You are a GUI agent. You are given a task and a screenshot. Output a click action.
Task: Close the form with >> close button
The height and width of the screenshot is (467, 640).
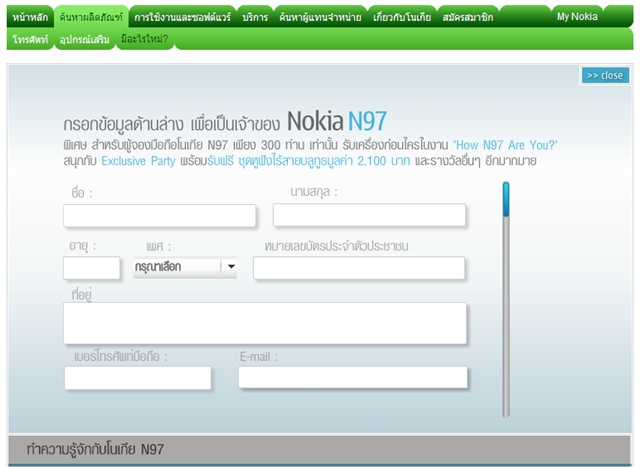[605, 76]
